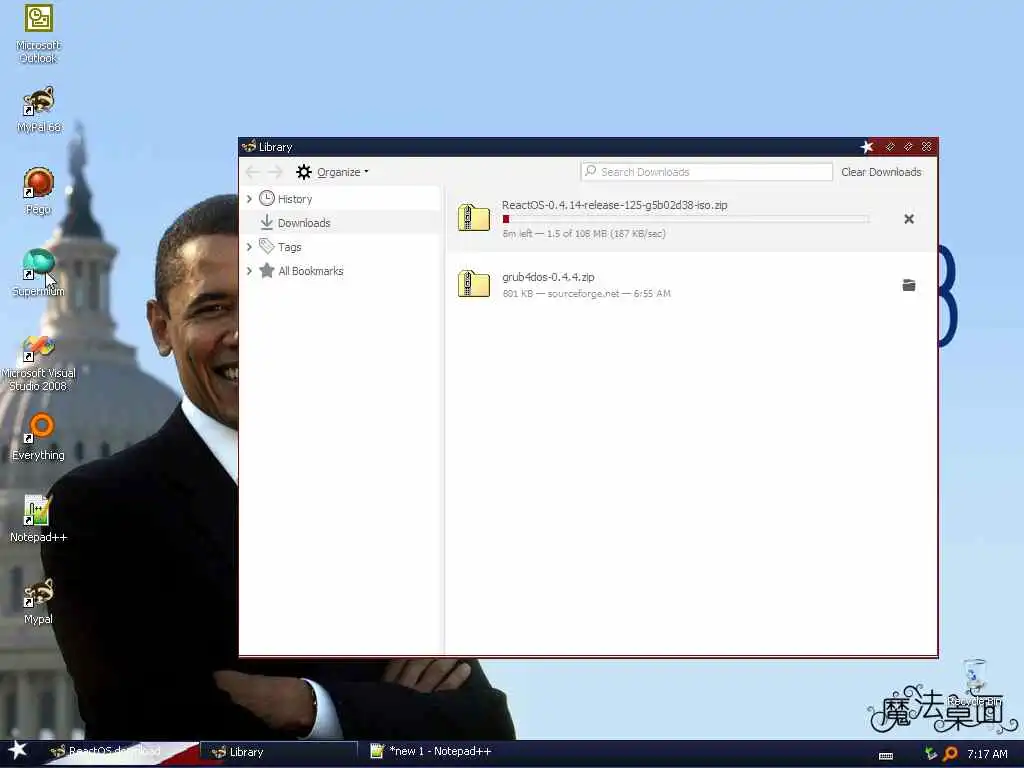Screen dimensions: 1024x768
Task: Select Downloads in the Library sidebar
Action: [x=341, y=223]
